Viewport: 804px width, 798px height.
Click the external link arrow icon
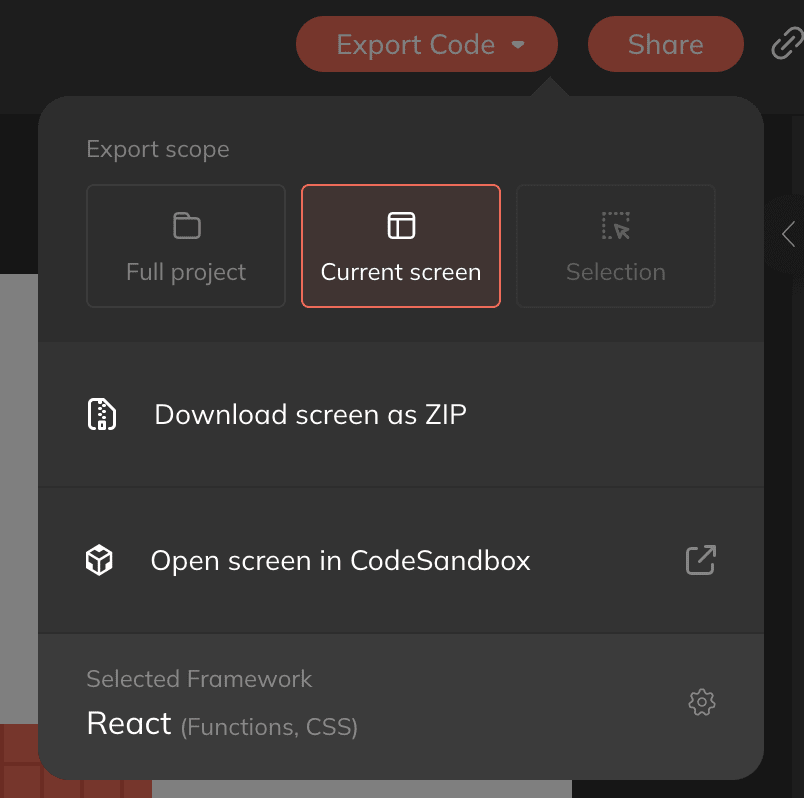point(701,560)
